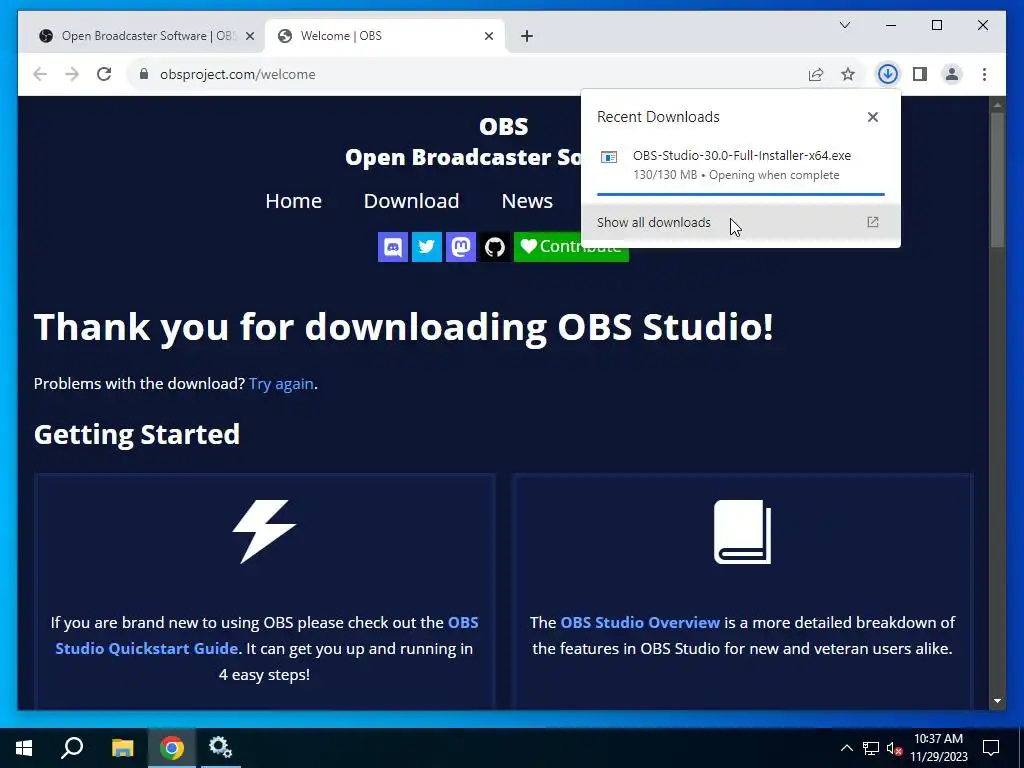Open OBS-Studio-30.0-Full-Installer-x64.exe download entry

(x=741, y=165)
